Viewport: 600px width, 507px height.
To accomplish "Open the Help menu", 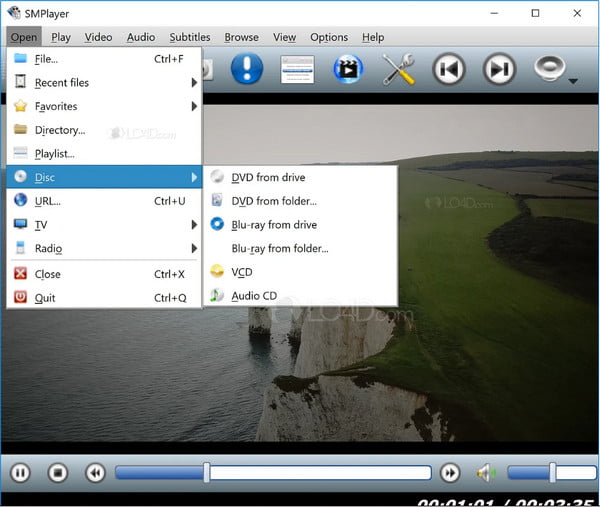I will click(x=373, y=37).
